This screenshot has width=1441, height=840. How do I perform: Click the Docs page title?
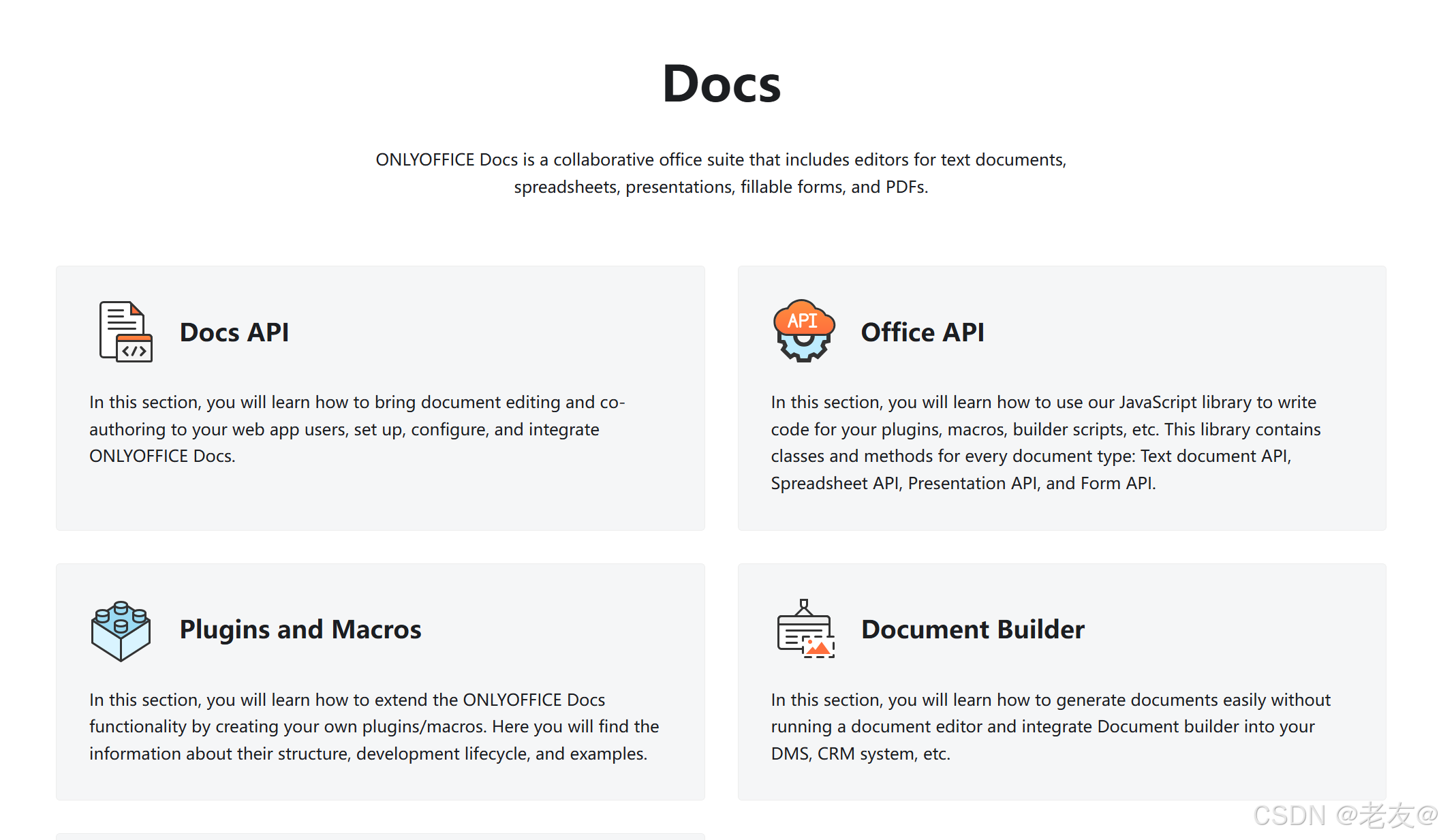[722, 84]
